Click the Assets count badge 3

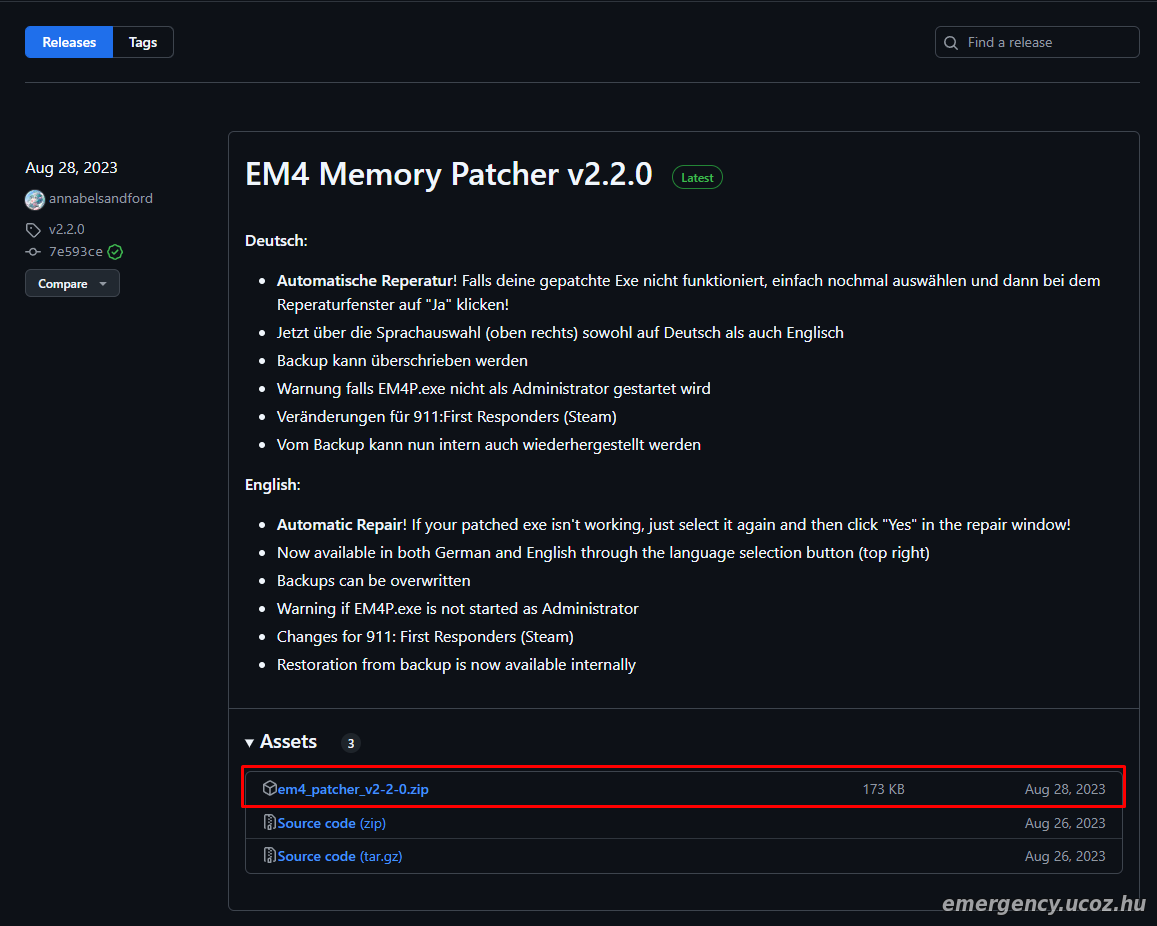pyautogui.click(x=350, y=743)
